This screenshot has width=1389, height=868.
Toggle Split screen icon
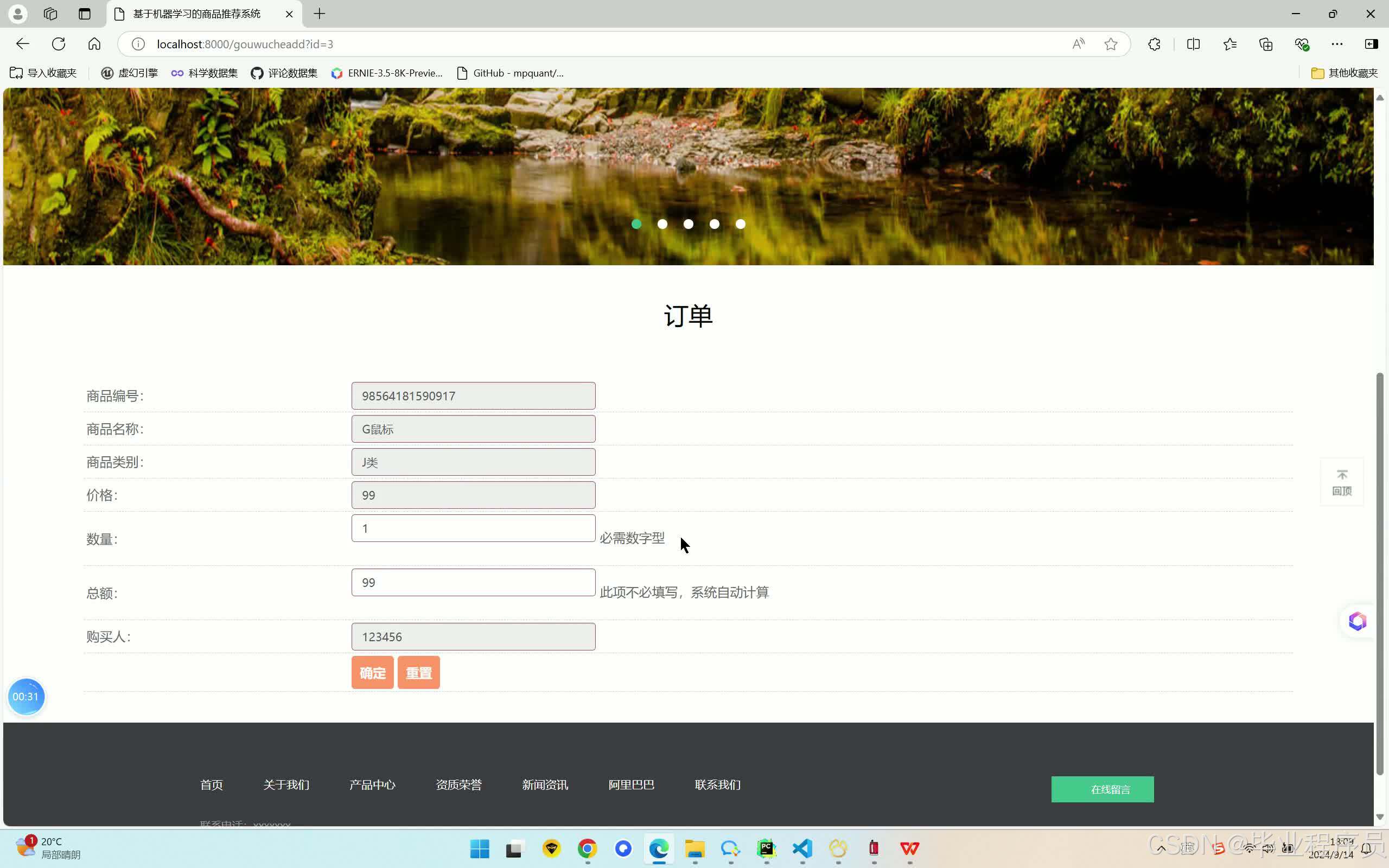pos(1193,44)
